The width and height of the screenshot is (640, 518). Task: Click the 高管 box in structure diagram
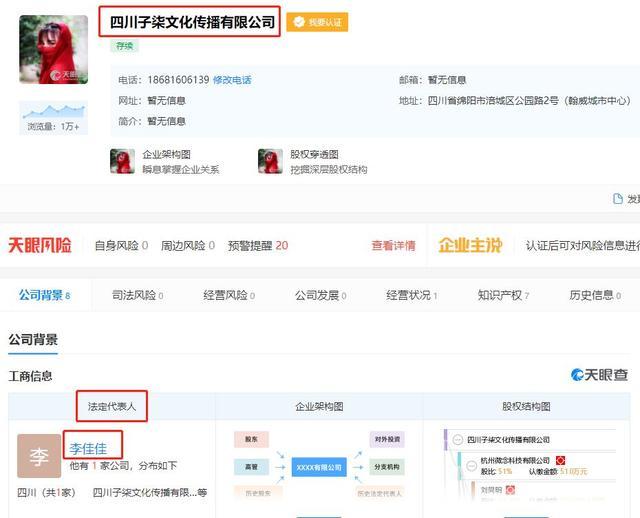[251, 467]
